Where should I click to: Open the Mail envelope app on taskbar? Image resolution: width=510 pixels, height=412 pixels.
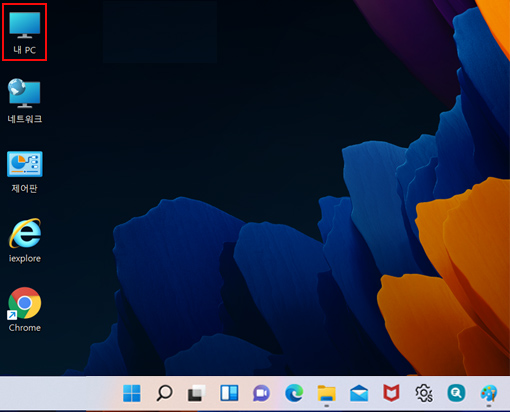click(x=359, y=393)
